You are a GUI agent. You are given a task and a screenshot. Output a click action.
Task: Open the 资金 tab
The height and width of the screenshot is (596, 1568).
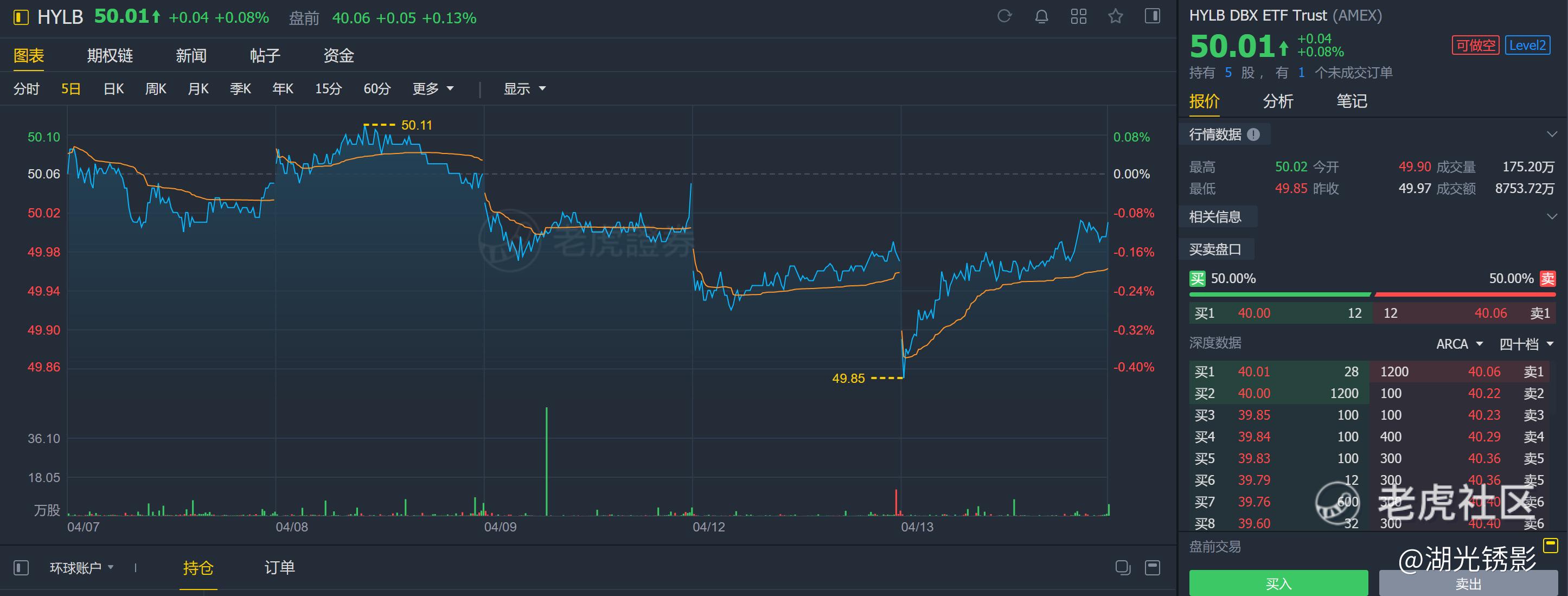(x=338, y=56)
